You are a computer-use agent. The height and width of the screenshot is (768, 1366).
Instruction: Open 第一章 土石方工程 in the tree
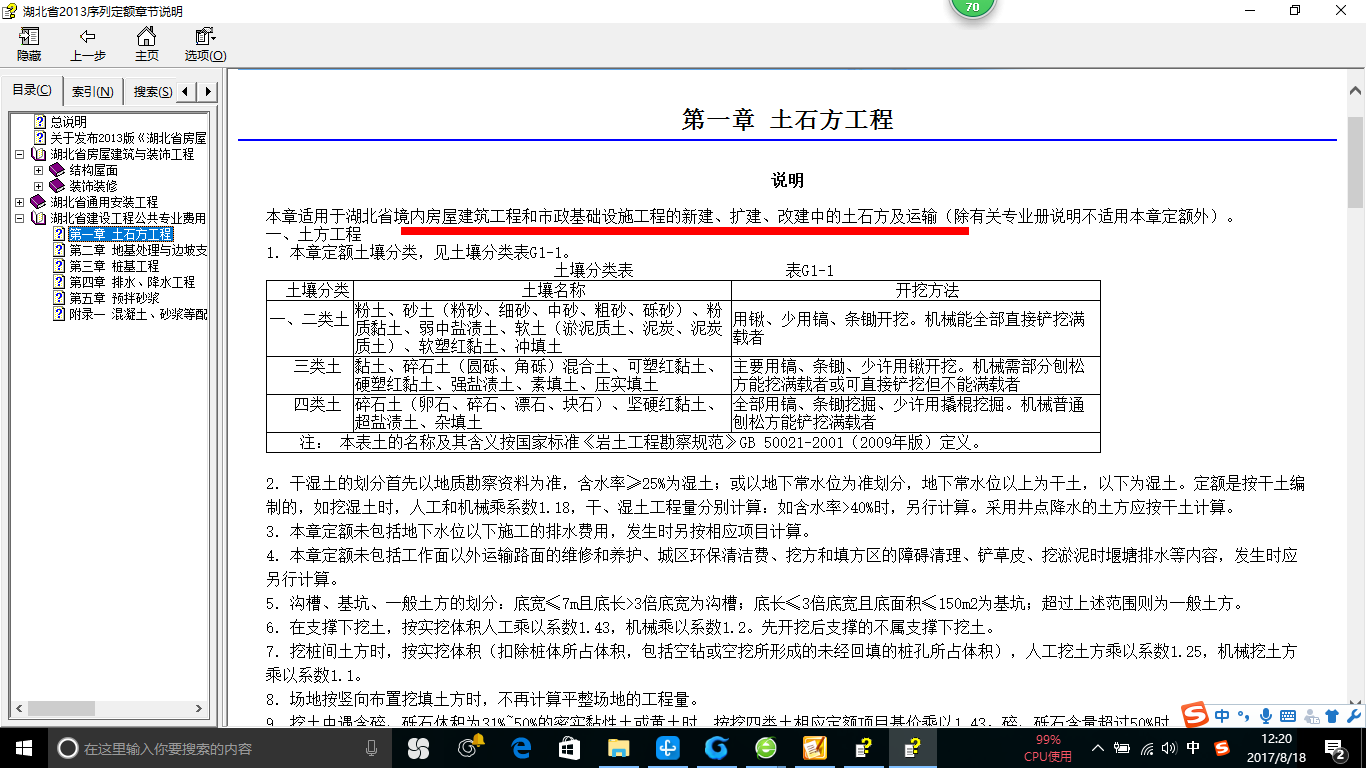[x=121, y=234]
